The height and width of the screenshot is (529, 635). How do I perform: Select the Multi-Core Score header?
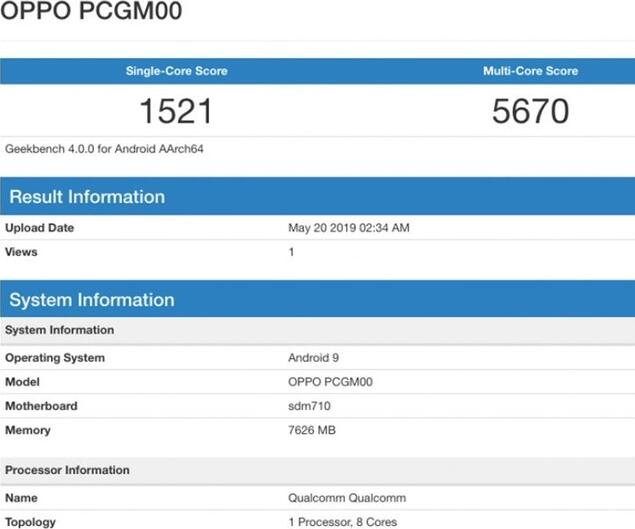click(531, 71)
